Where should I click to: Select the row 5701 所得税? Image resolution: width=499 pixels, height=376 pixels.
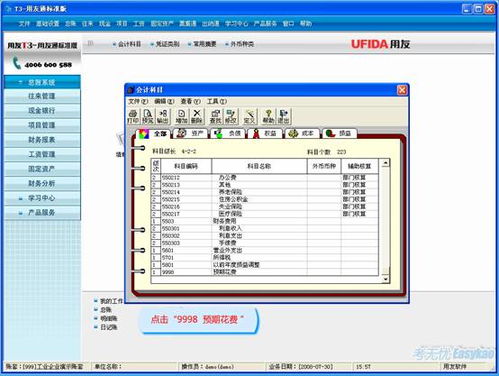(265, 257)
